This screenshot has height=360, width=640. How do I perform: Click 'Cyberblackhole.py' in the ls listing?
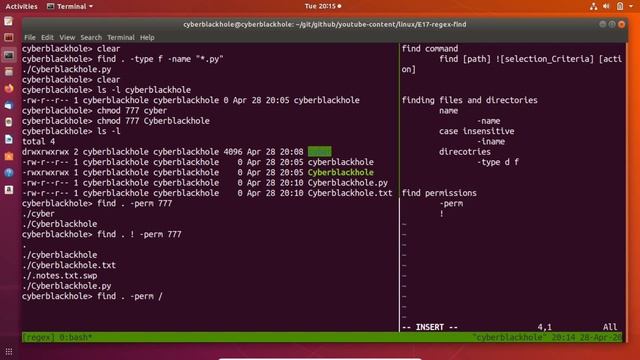coord(347,182)
